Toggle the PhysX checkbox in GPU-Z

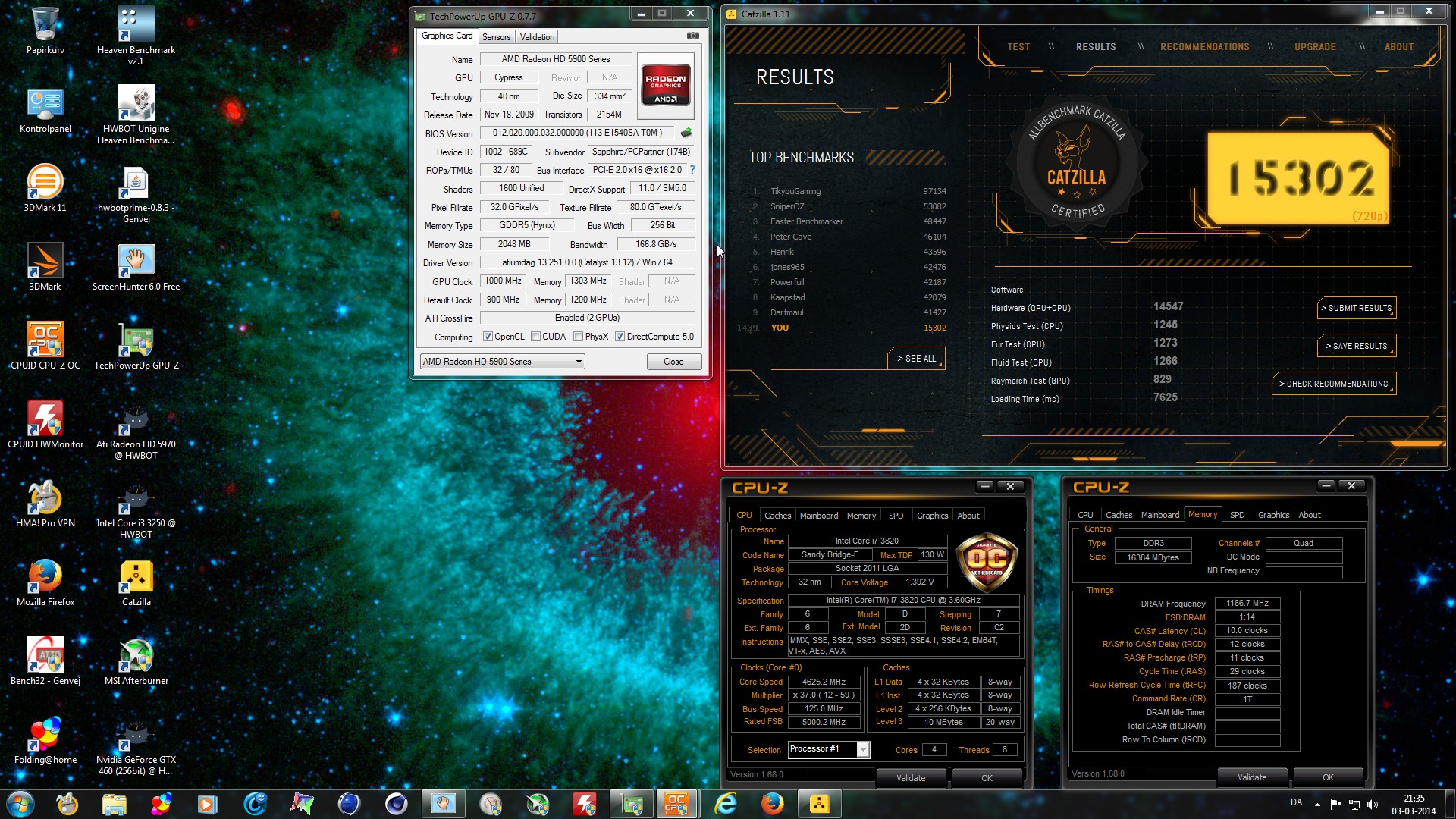[x=578, y=337]
